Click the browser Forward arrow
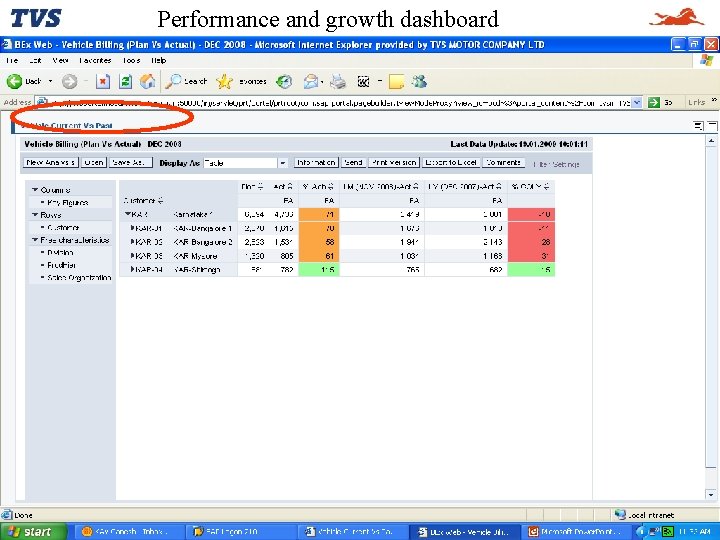Image resolution: width=720 pixels, height=540 pixels. (x=69, y=82)
